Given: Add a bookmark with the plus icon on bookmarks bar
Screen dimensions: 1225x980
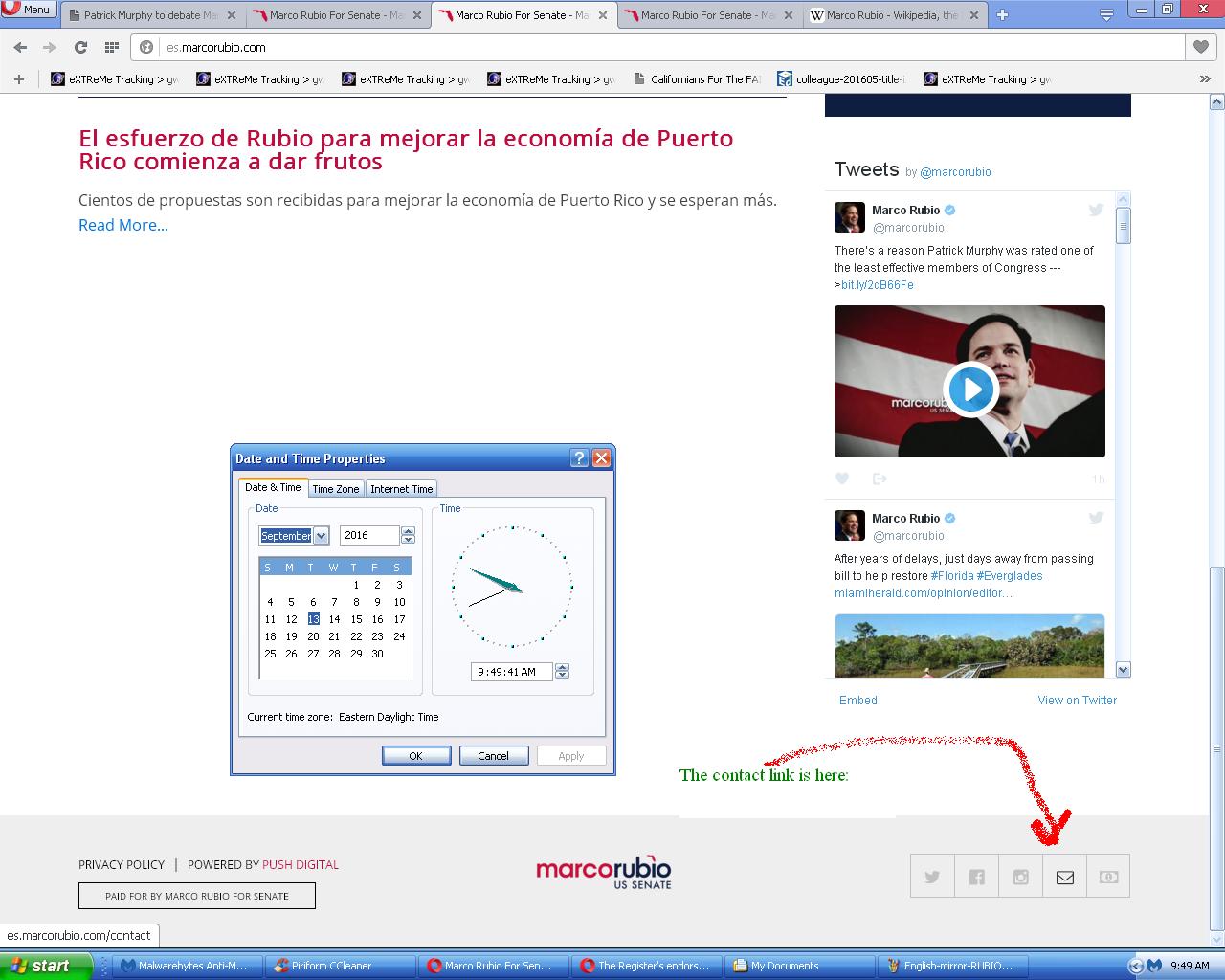Looking at the screenshot, I should pos(18,79).
